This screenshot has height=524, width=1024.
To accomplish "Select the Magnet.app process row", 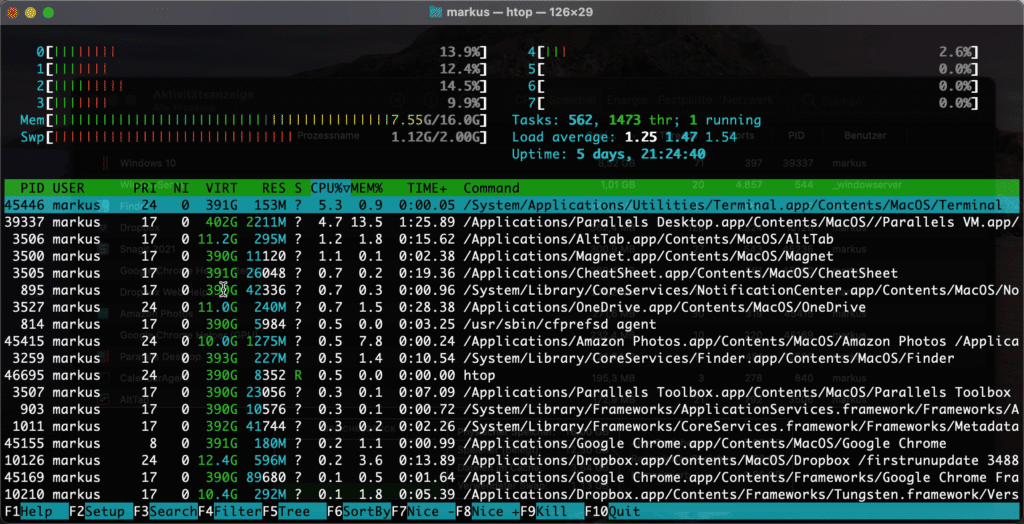I will [x=511, y=256].
